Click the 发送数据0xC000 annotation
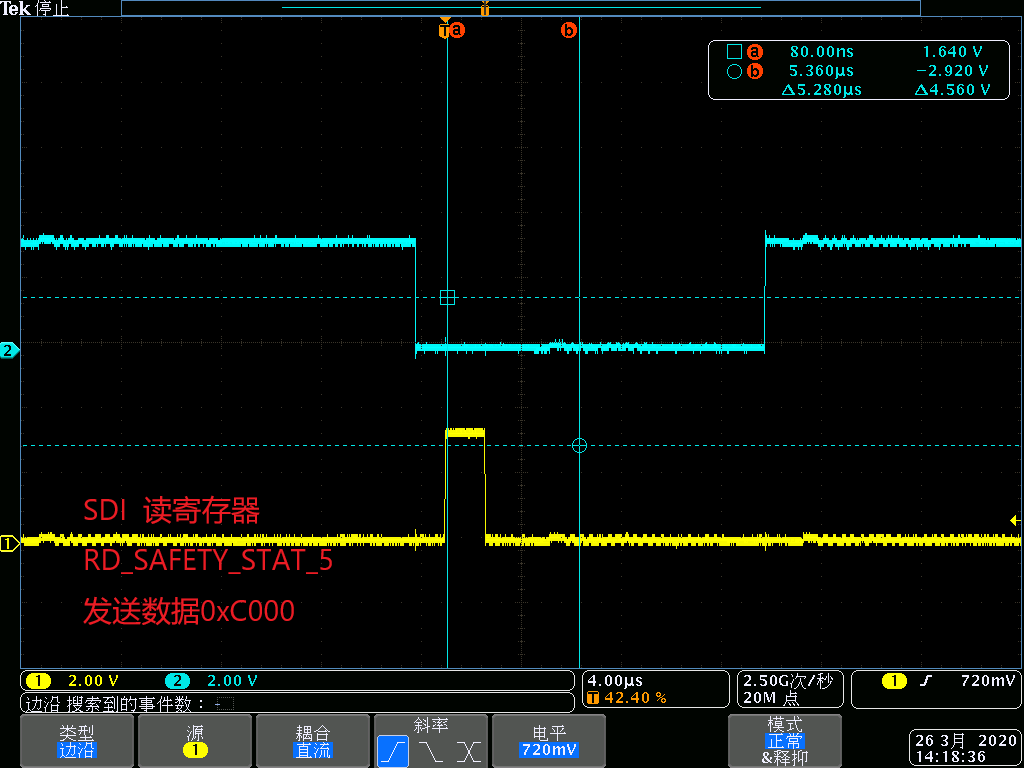This screenshot has height=768, width=1024. coord(189,612)
